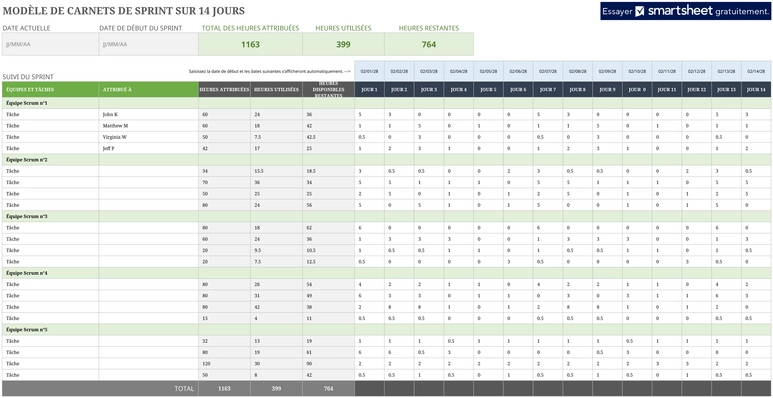Screen dimensions: 773x398
Task: Select the 12.5 remaining hours cell
Action: 328,262
